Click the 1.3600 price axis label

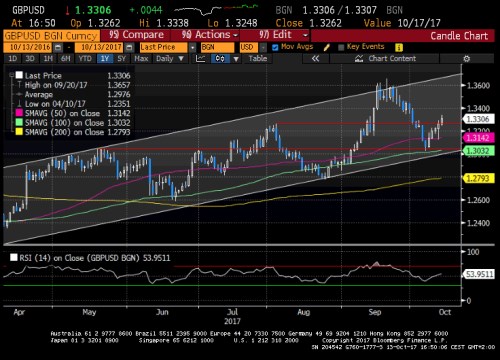click(478, 85)
